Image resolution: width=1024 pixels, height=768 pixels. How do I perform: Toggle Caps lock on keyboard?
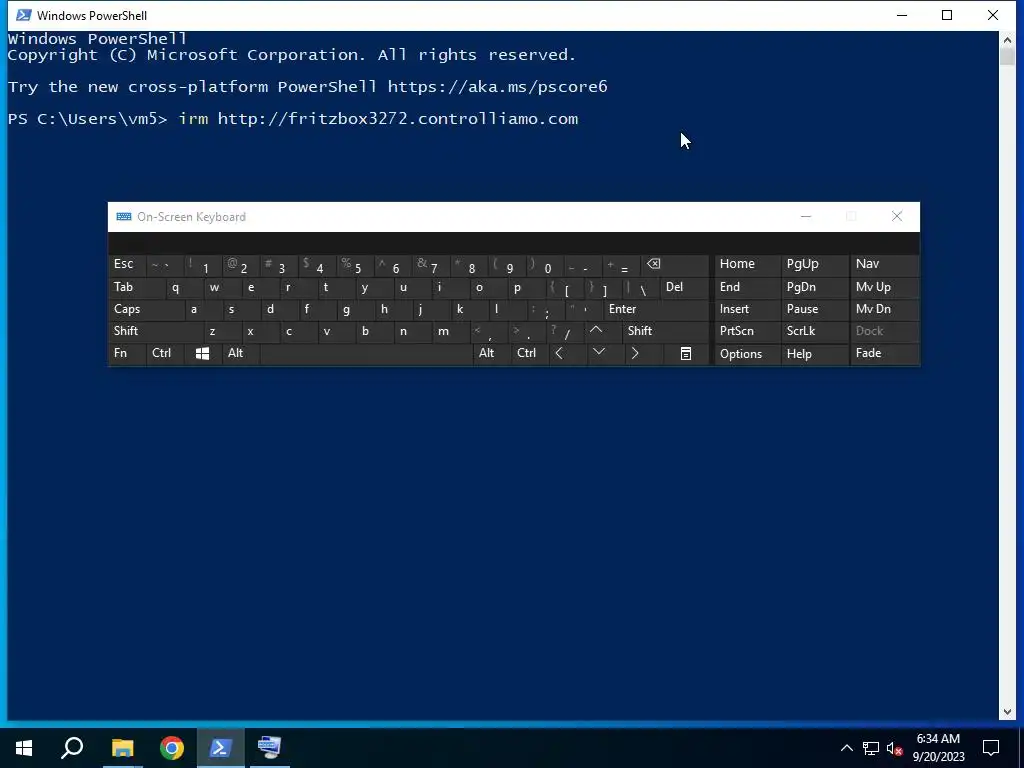(x=145, y=310)
